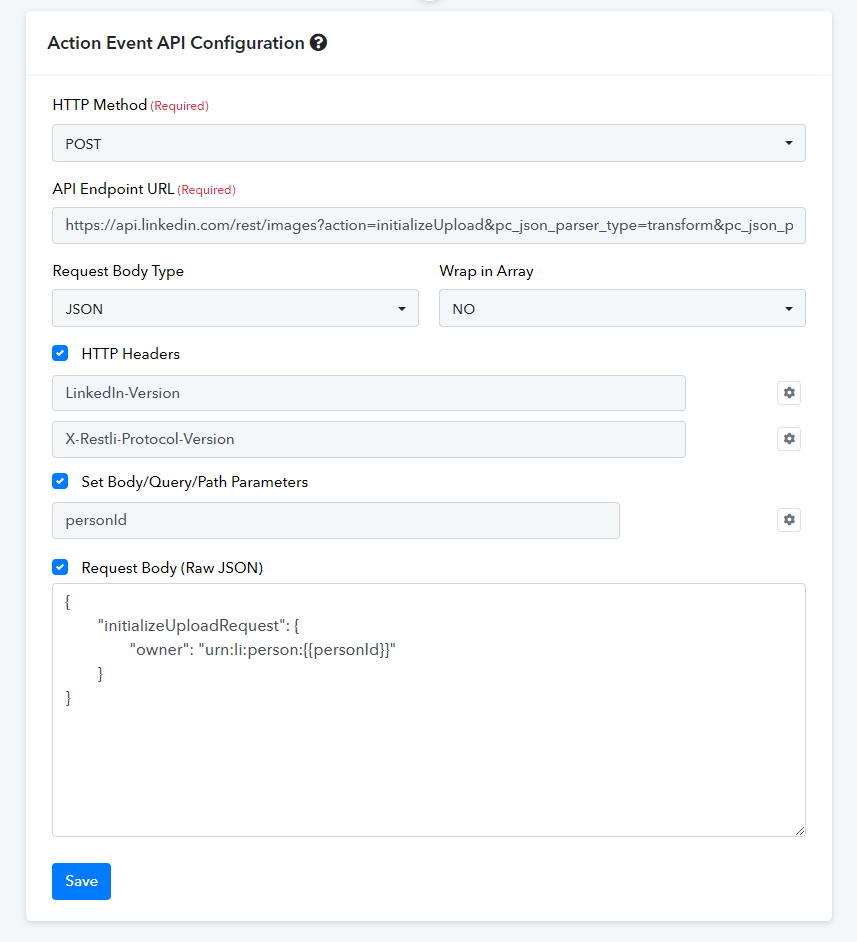Click the Wrap in Array caret arrow

789,309
